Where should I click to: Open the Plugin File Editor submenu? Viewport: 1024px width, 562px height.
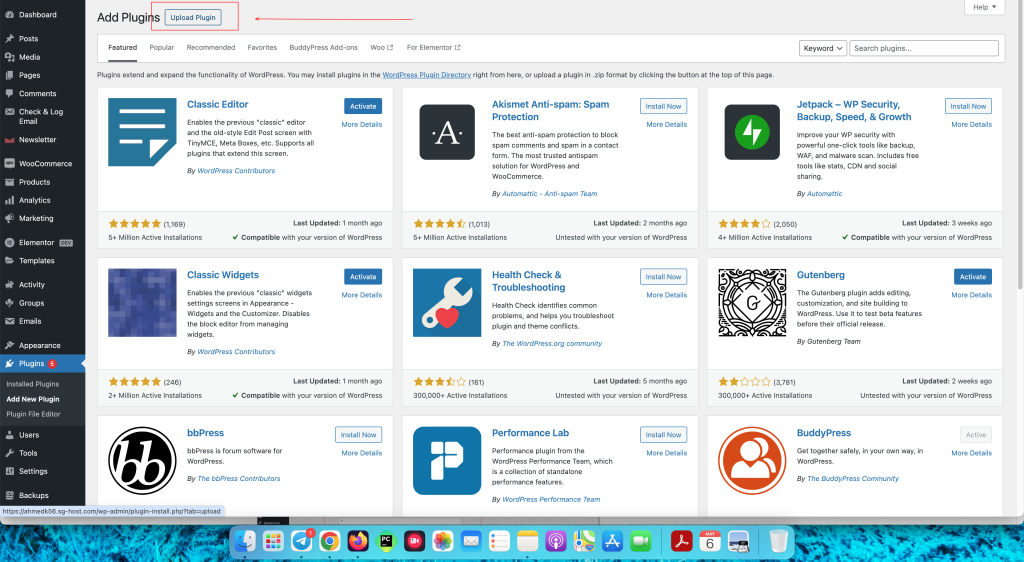click(x=33, y=414)
